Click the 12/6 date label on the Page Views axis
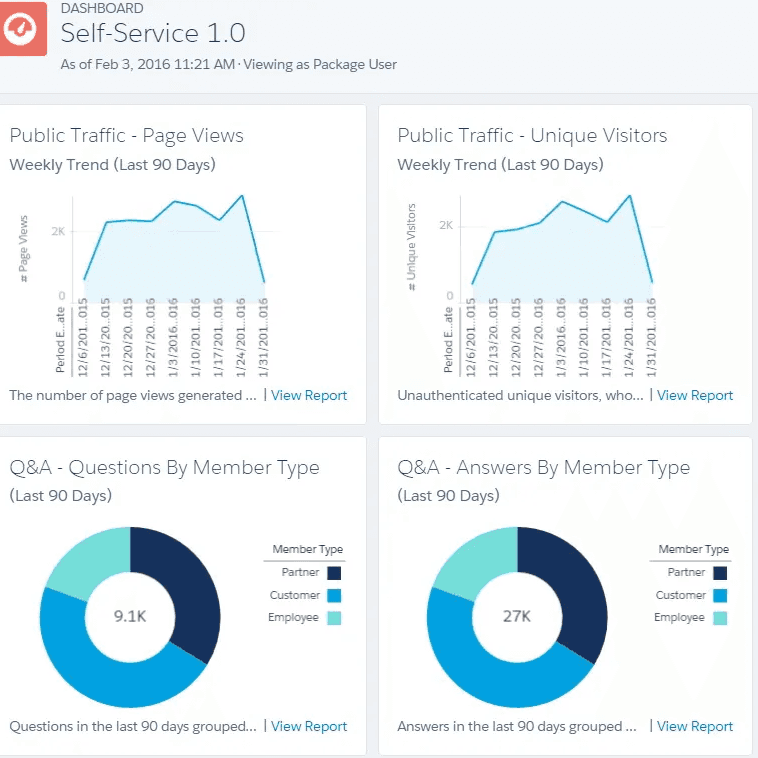This screenshot has height=758, width=758. coord(83,337)
